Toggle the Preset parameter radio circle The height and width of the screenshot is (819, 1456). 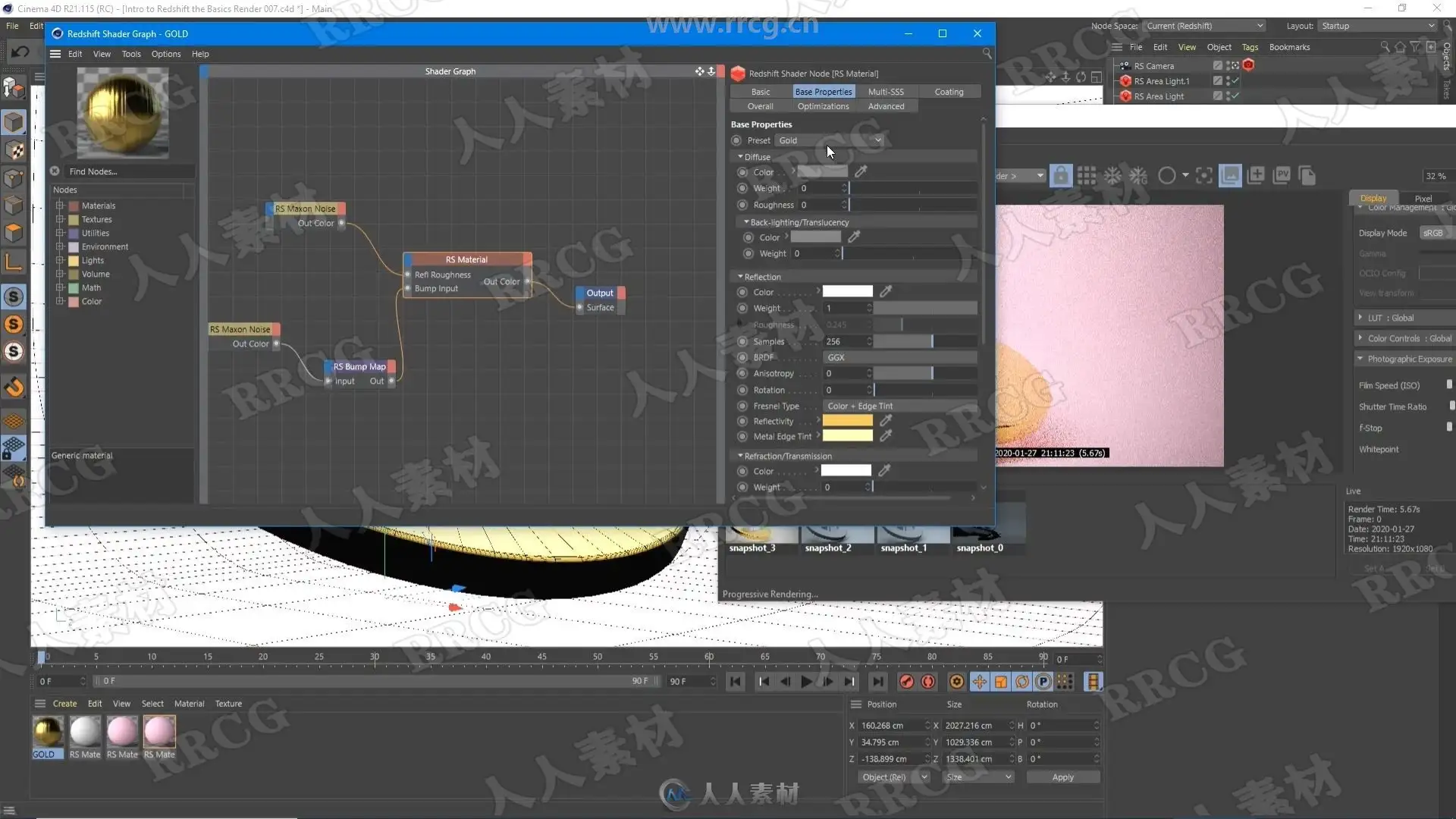click(736, 140)
